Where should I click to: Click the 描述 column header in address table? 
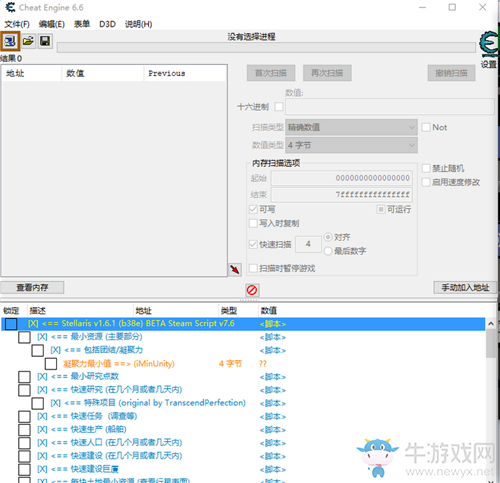tap(80, 311)
